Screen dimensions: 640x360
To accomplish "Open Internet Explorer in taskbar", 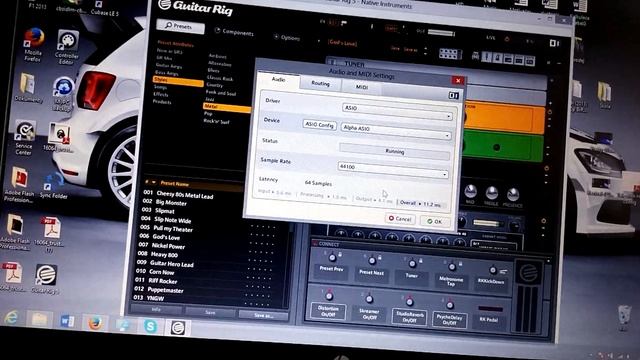I will point(11,317).
